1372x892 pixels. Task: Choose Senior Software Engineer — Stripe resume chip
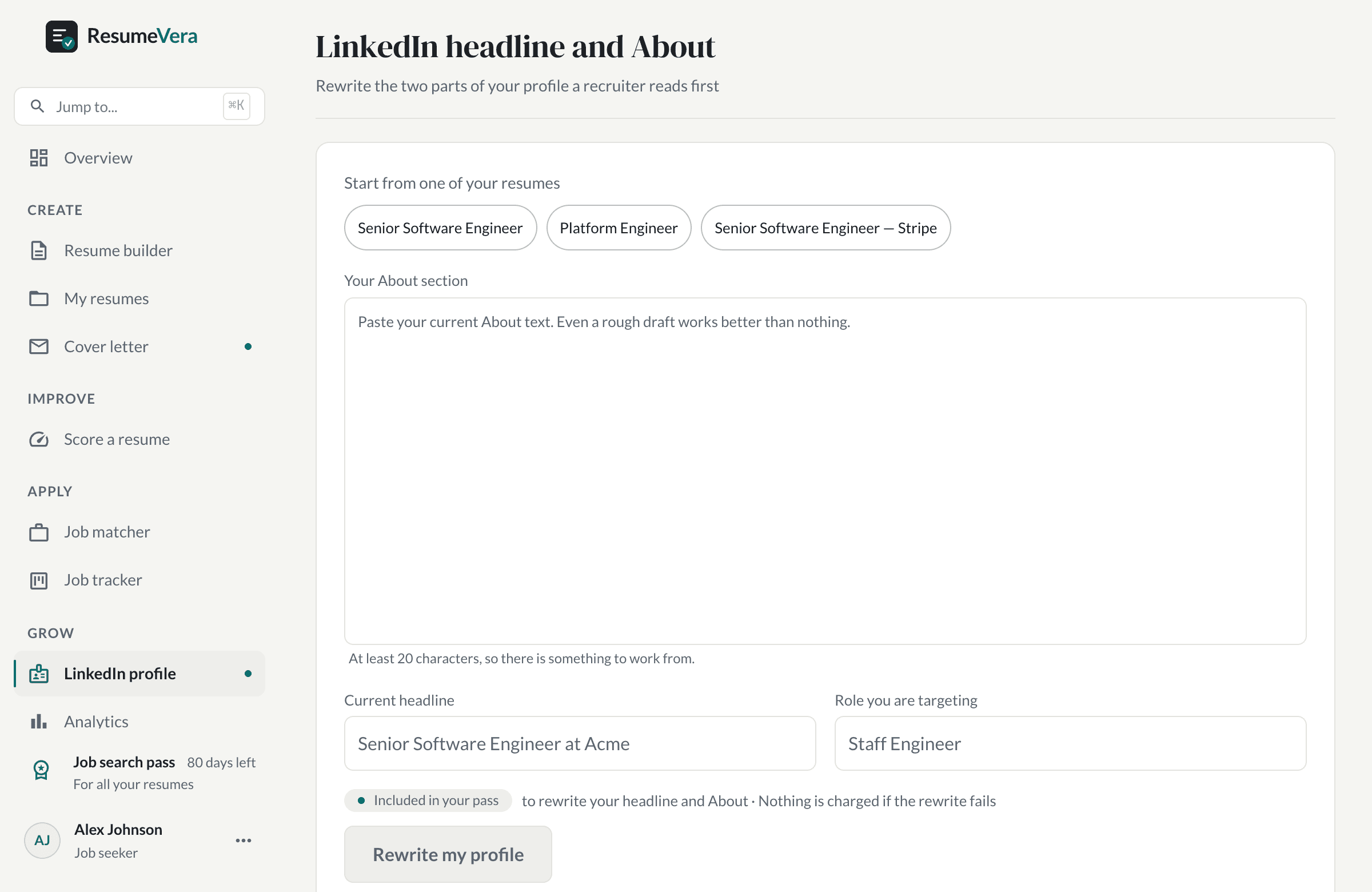tap(825, 227)
